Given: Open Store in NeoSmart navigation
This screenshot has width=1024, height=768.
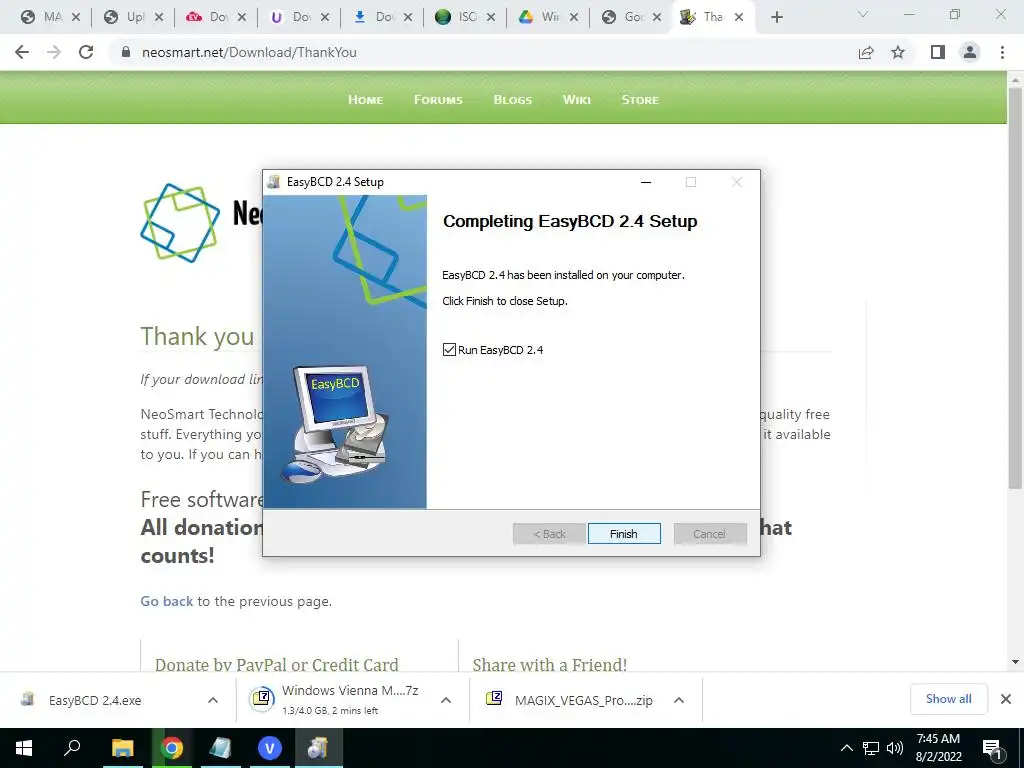Looking at the screenshot, I should [x=640, y=99].
